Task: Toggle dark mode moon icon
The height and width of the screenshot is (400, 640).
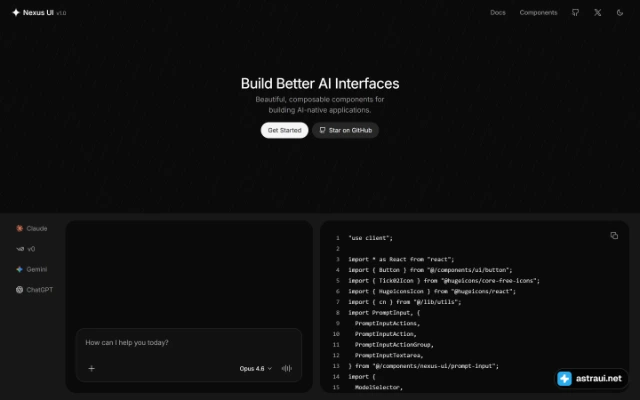Action: click(x=620, y=13)
